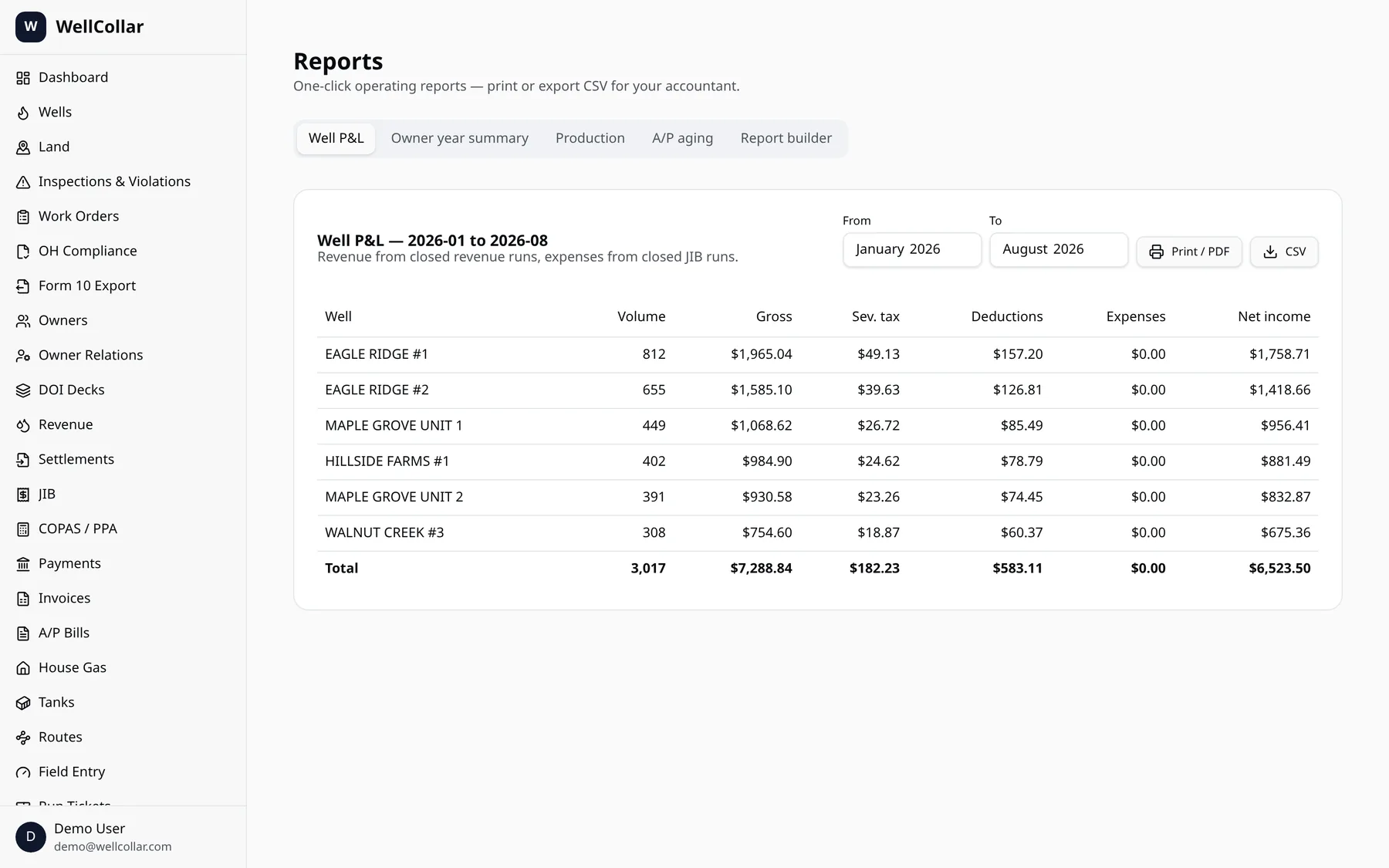1389x868 pixels.
Task: Click the Dashboard icon in the sidebar
Action: 23,78
